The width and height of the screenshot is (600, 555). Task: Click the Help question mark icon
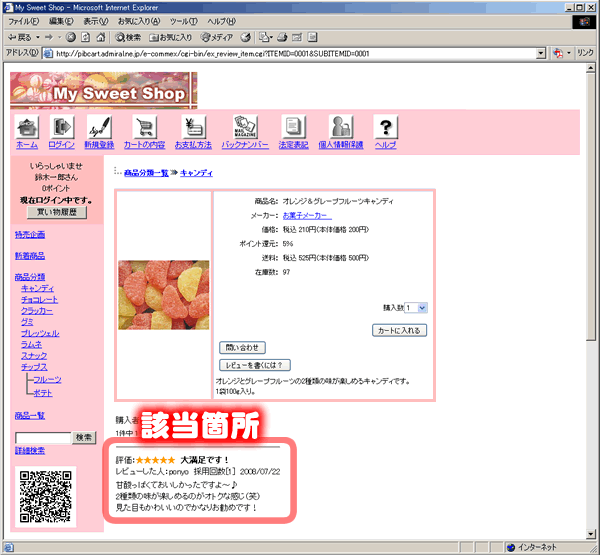385,127
